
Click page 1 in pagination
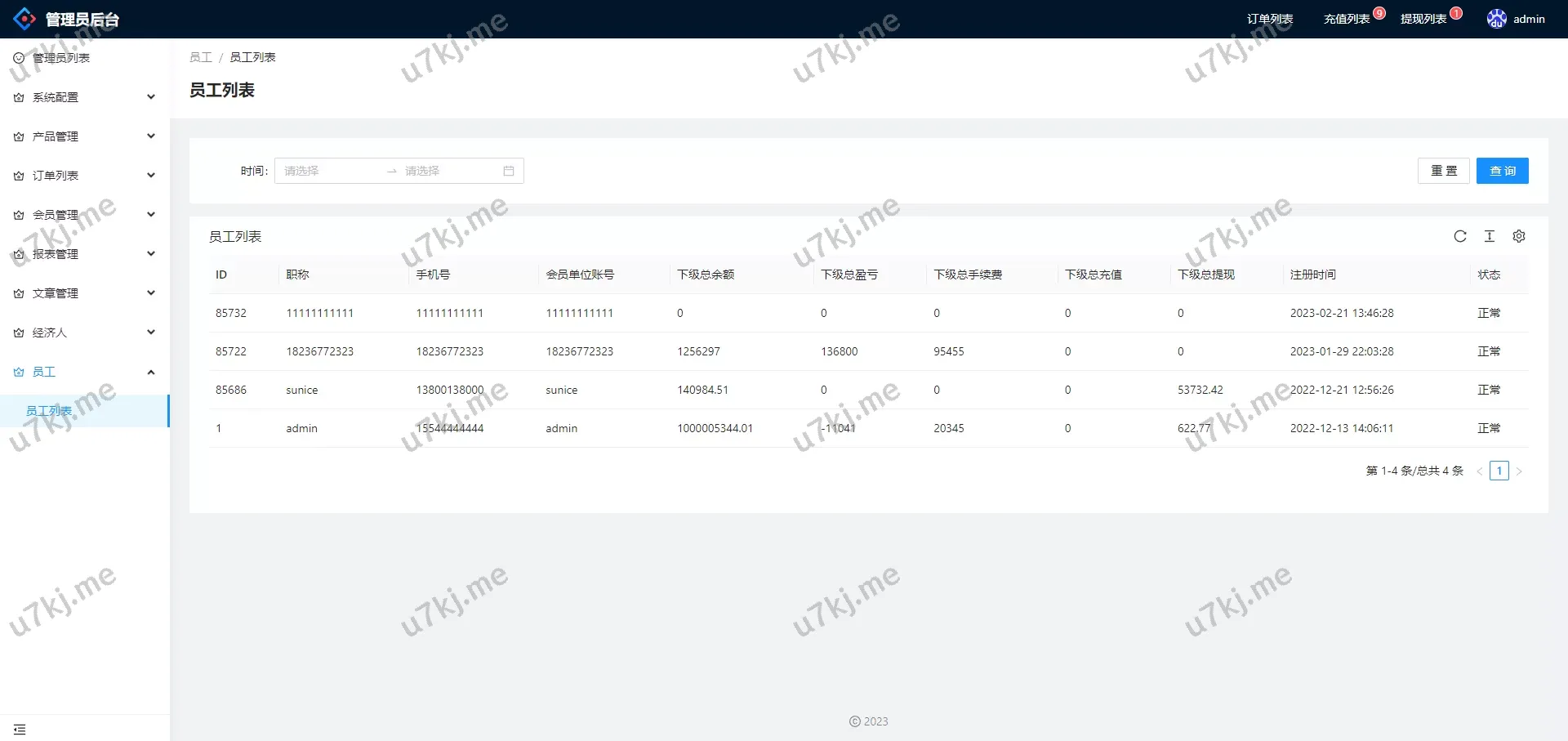click(x=1499, y=470)
